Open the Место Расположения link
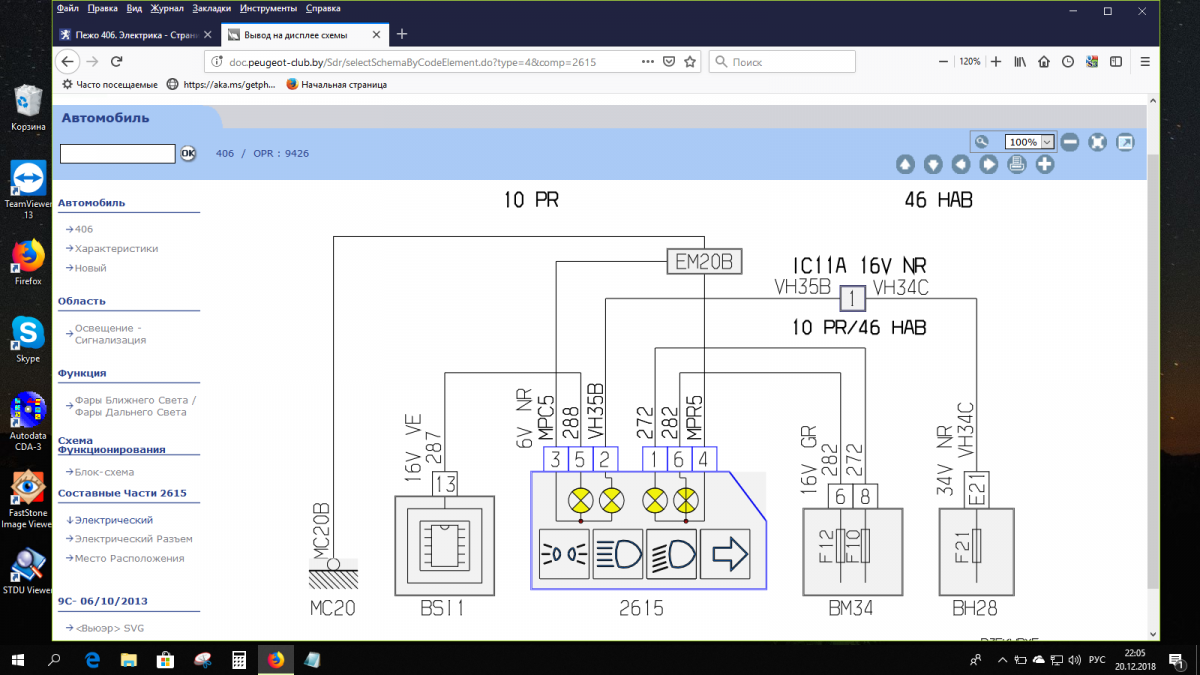The height and width of the screenshot is (675, 1200). (129, 558)
